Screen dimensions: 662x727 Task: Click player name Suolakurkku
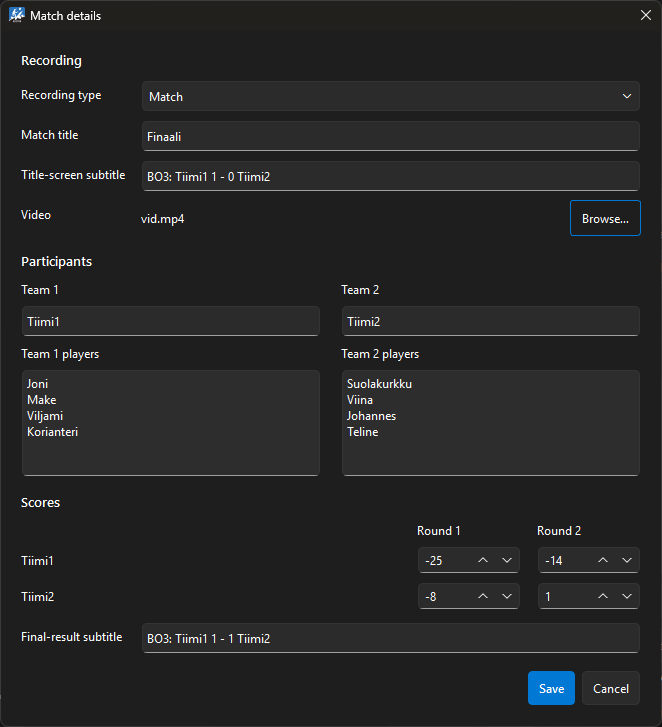(x=379, y=384)
